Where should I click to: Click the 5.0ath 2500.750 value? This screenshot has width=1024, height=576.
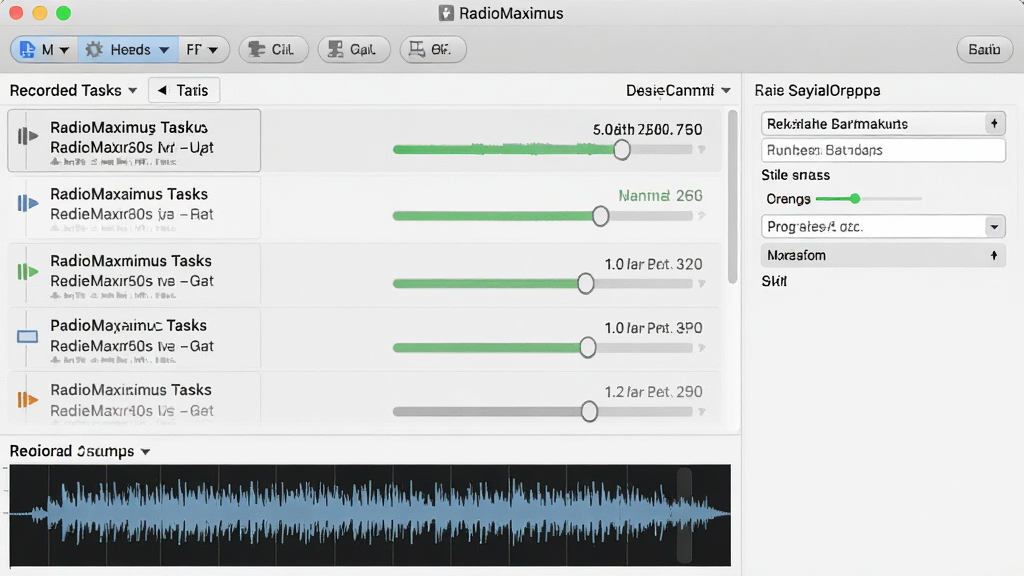pos(647,129)
